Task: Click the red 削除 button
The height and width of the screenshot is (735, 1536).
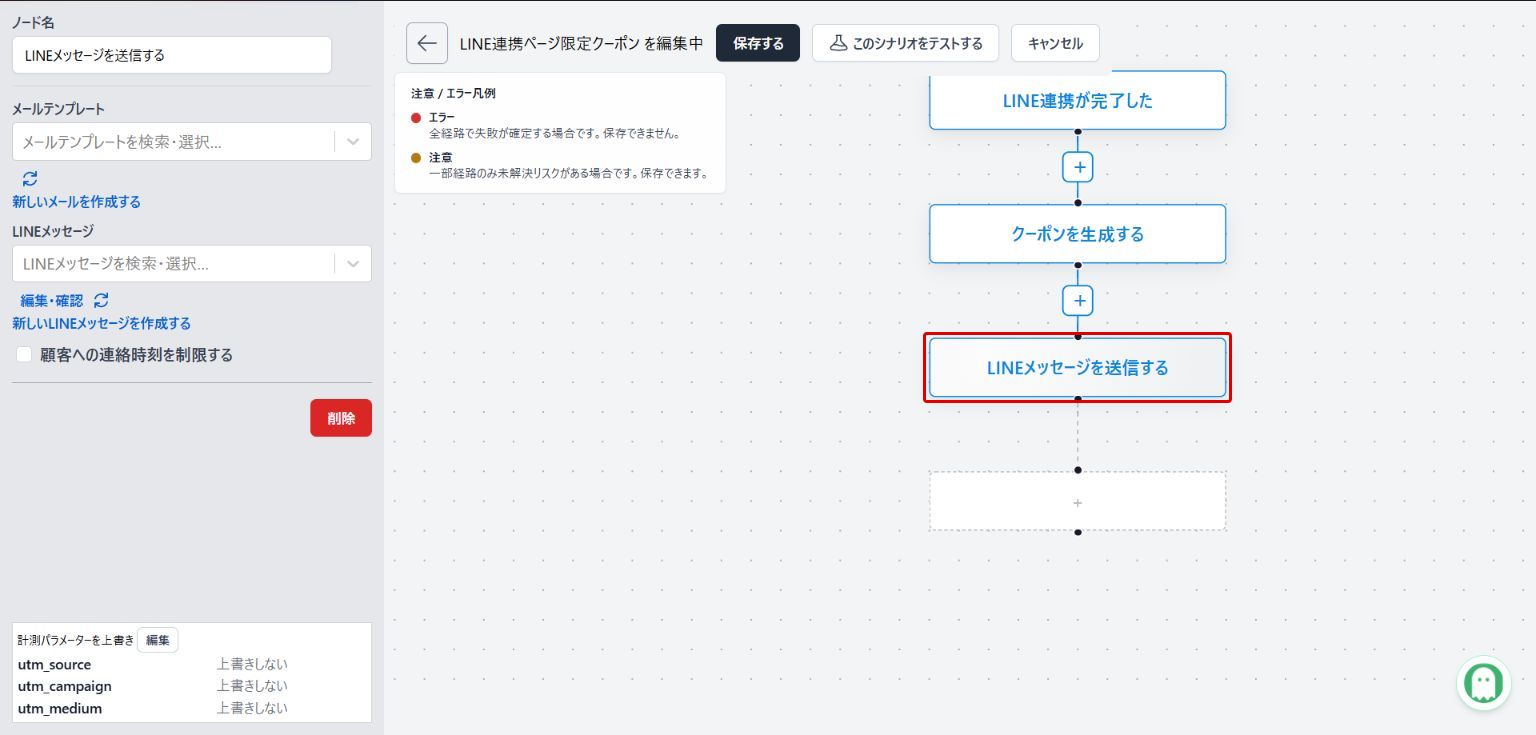Action: click(341, 418)
